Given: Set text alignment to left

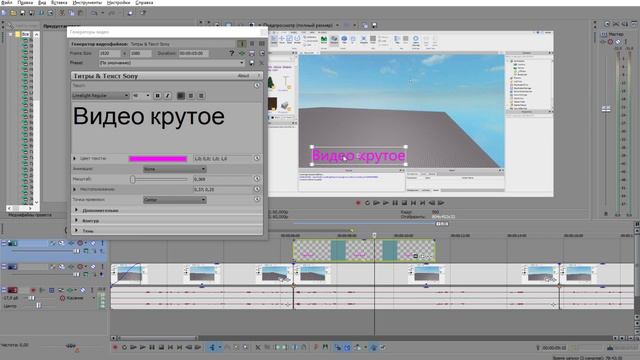Looking at the screenshot, I should pos(181,96).
